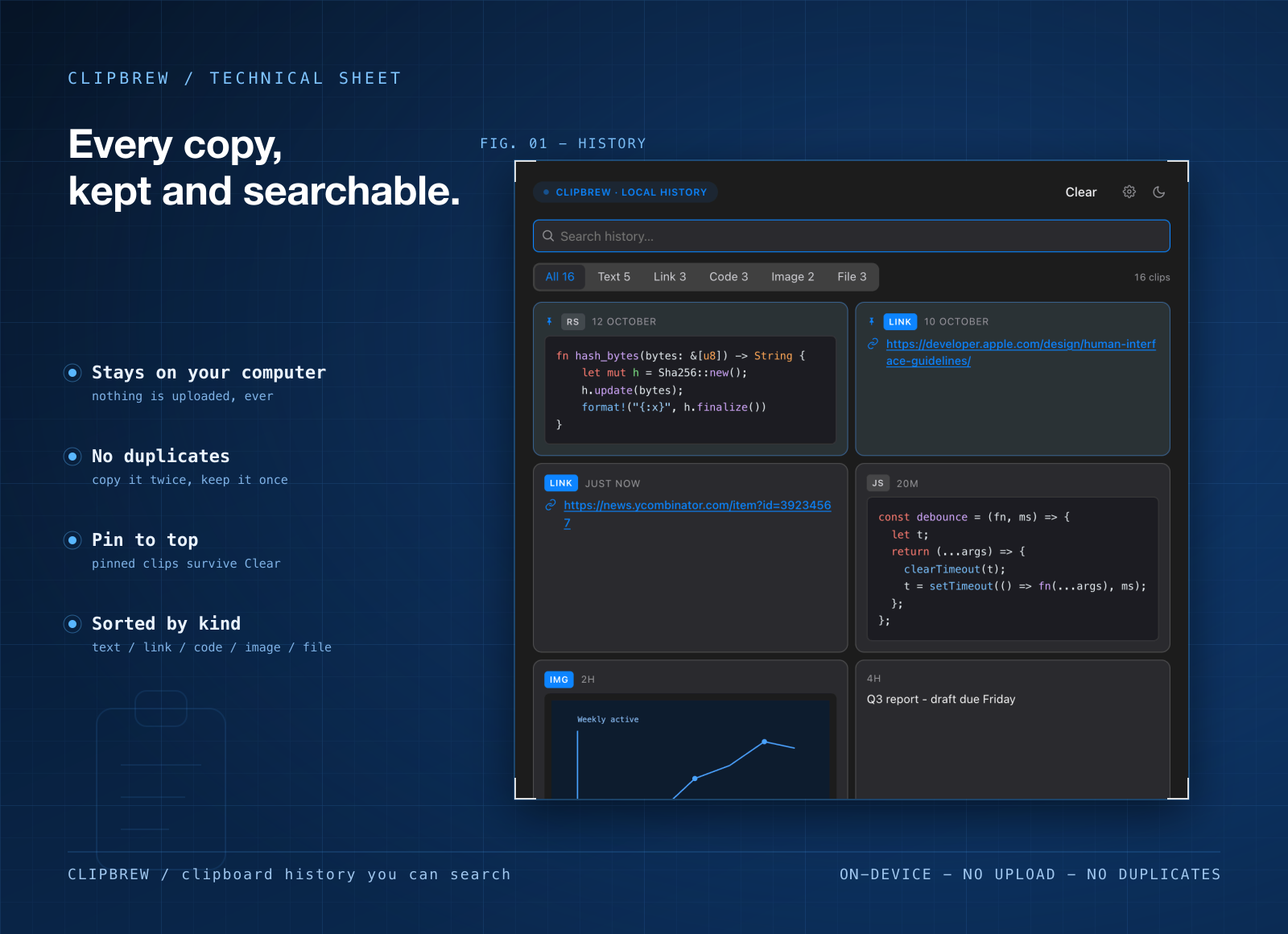This screenshot has width=1288, height=934.
Task: Click chain icon beside Apple link
Action: point(873,344)
